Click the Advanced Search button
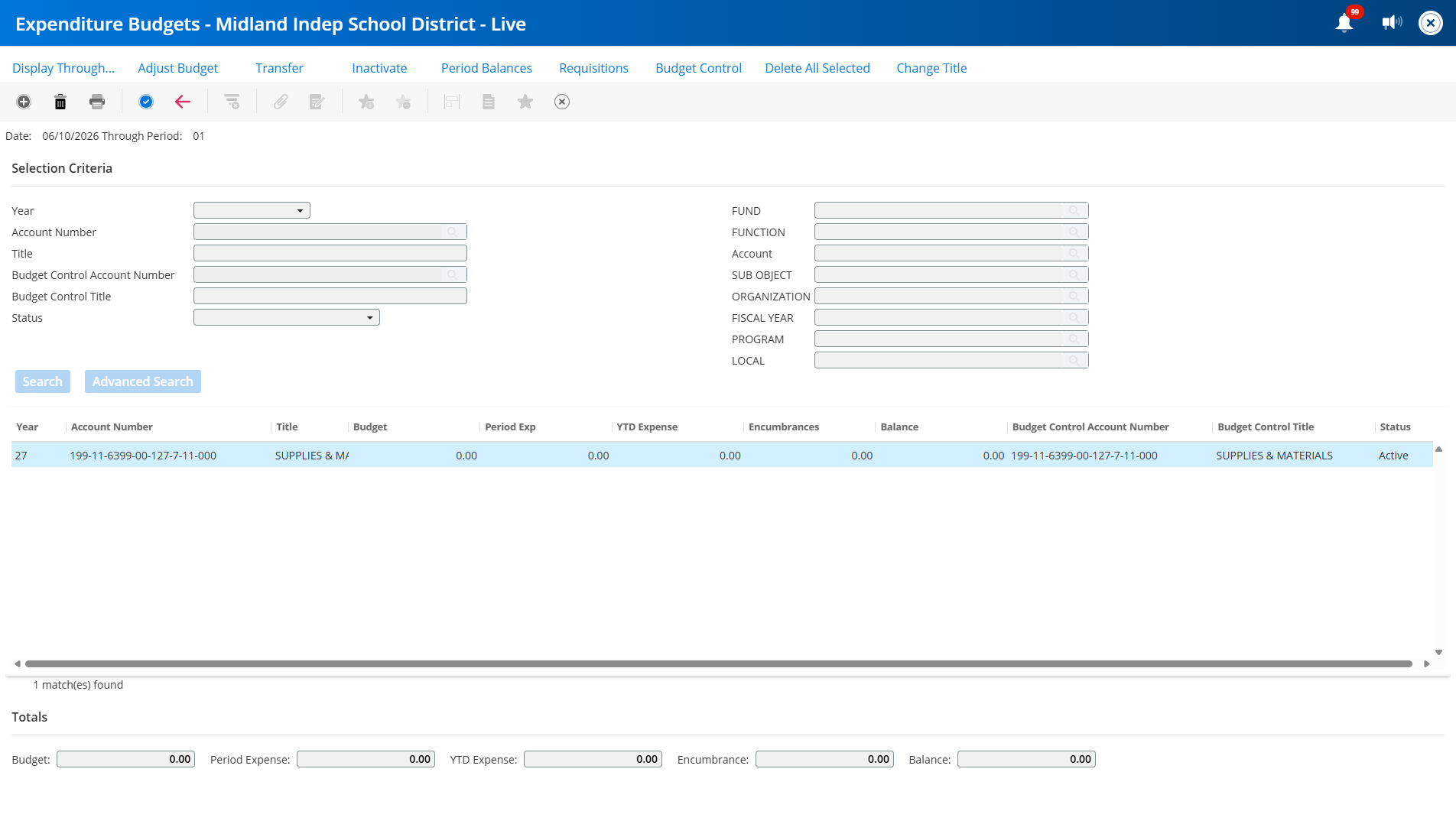 pyautogui.click(x=143, y=381)
